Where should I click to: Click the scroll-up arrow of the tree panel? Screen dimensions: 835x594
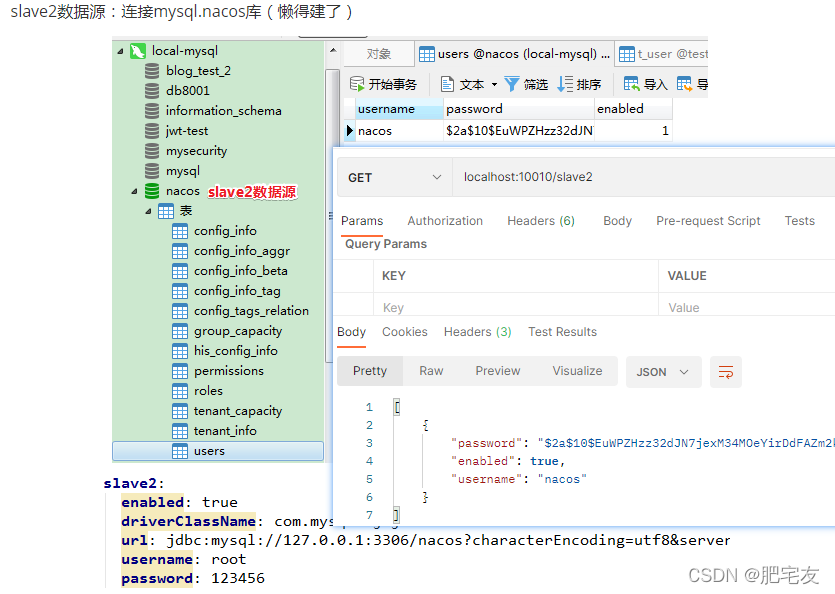(333, 51)
